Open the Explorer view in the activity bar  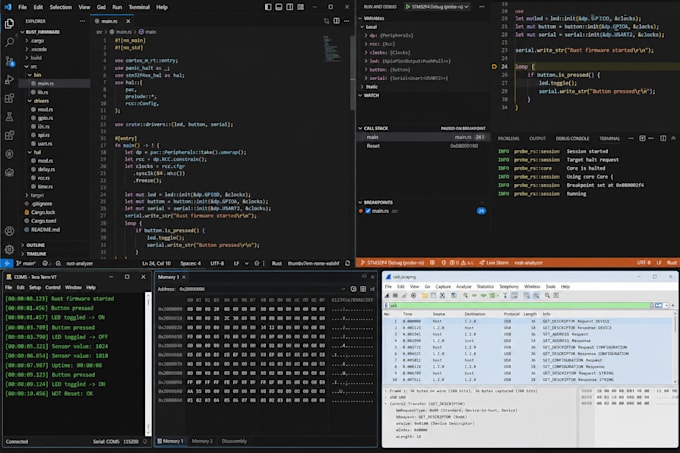point(9,23)
